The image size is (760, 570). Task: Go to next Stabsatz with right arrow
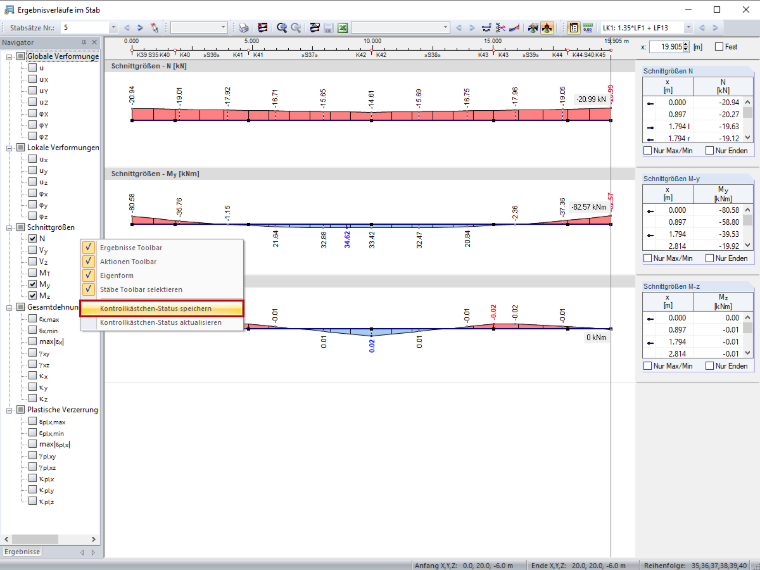click(140, 28)
